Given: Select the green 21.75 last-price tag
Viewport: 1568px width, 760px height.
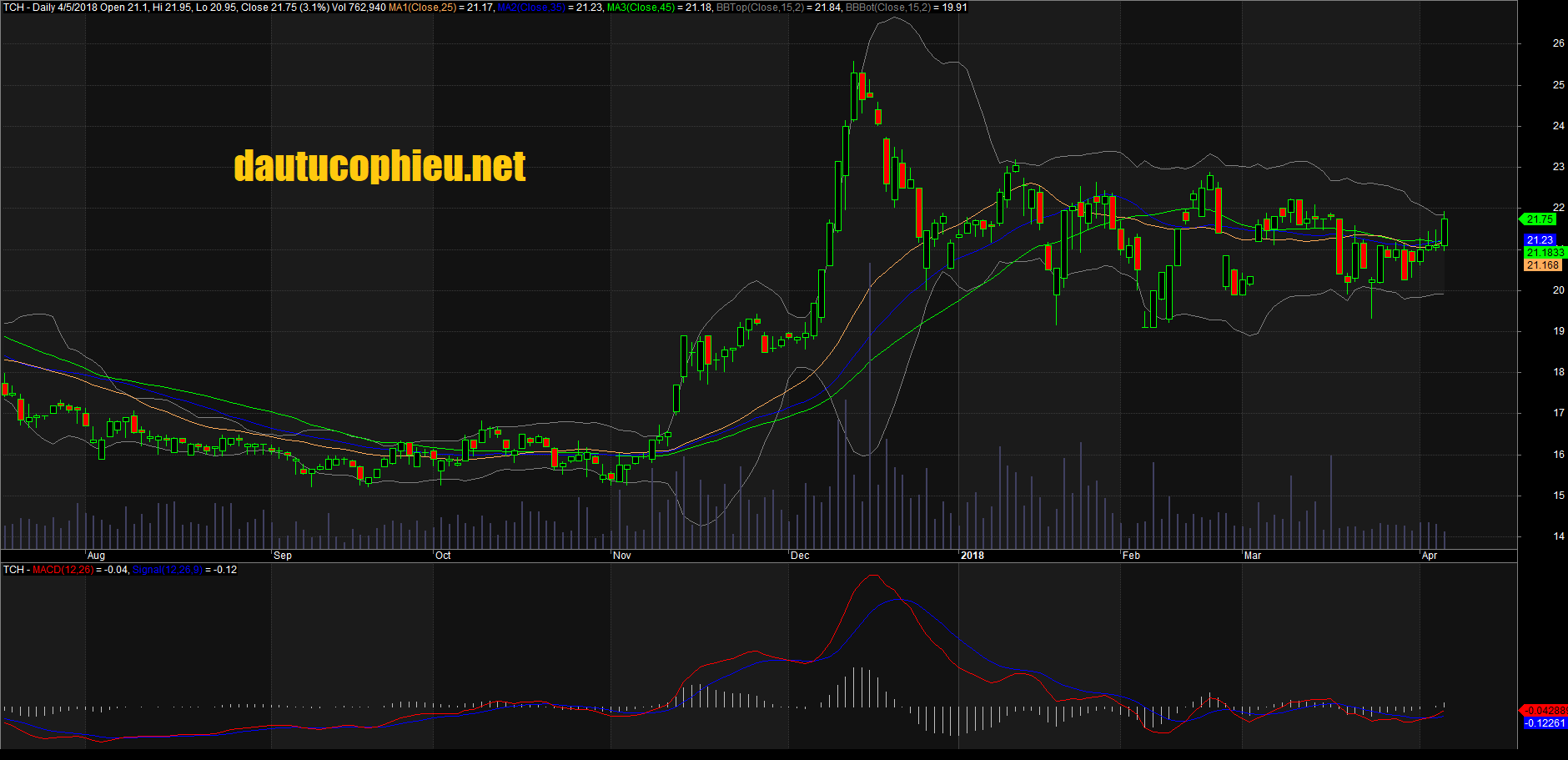Looking at the screenshot, I should click(1540, 219).
